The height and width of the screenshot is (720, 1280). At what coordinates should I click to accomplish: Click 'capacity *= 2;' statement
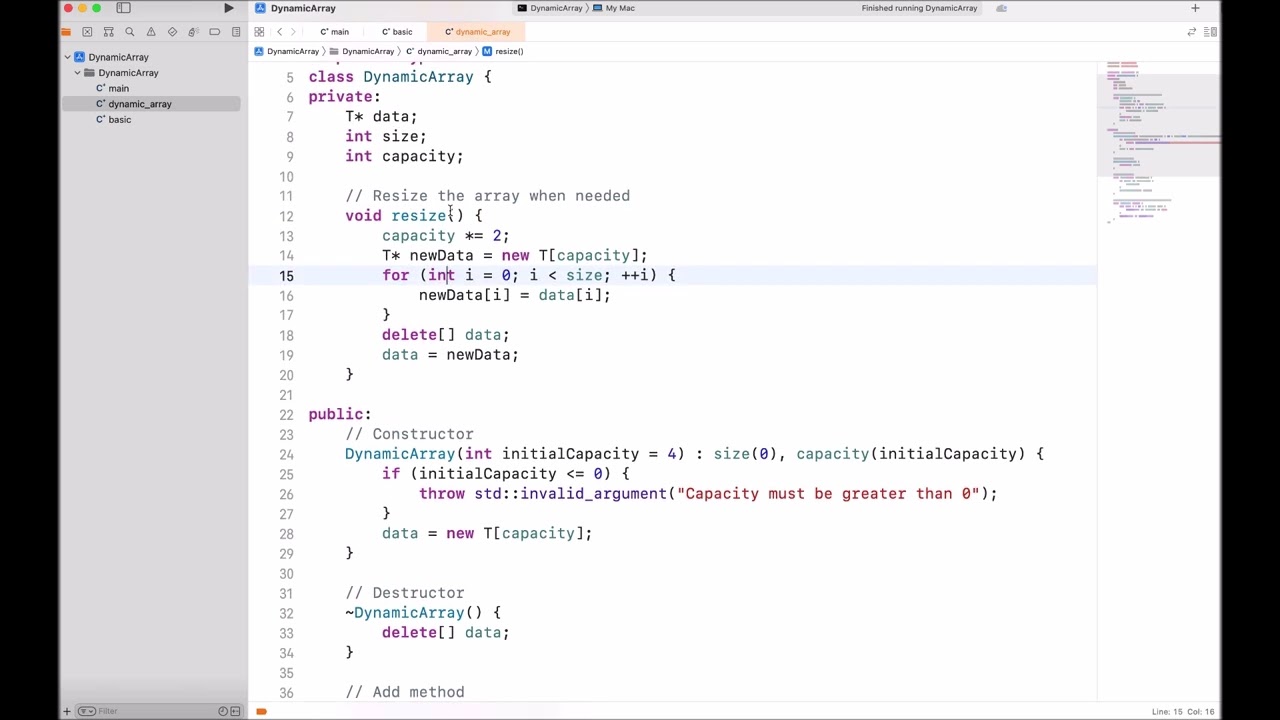tap(445, 236)
